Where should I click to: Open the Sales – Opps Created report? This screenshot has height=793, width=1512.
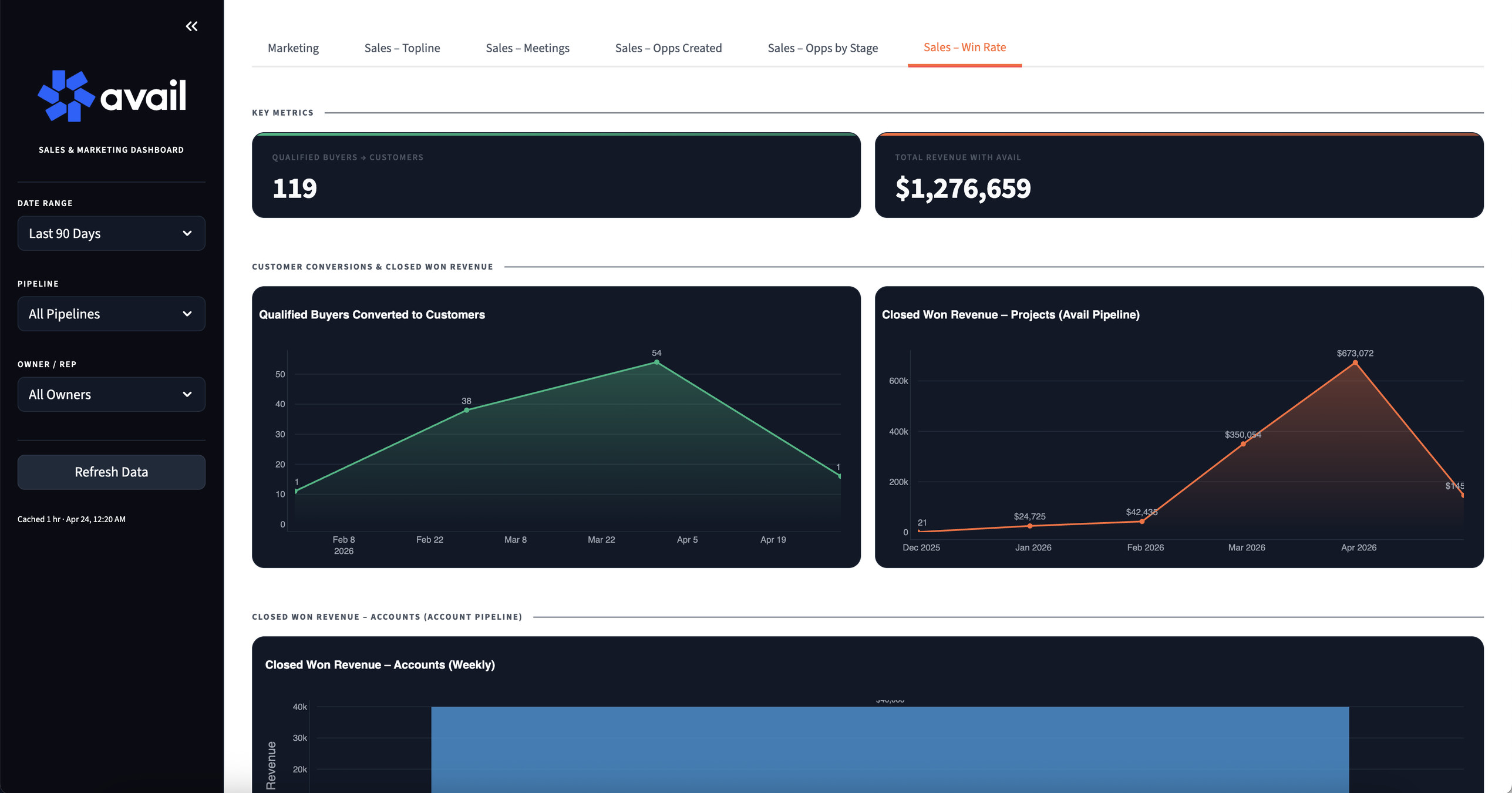[x=668, y=48]
